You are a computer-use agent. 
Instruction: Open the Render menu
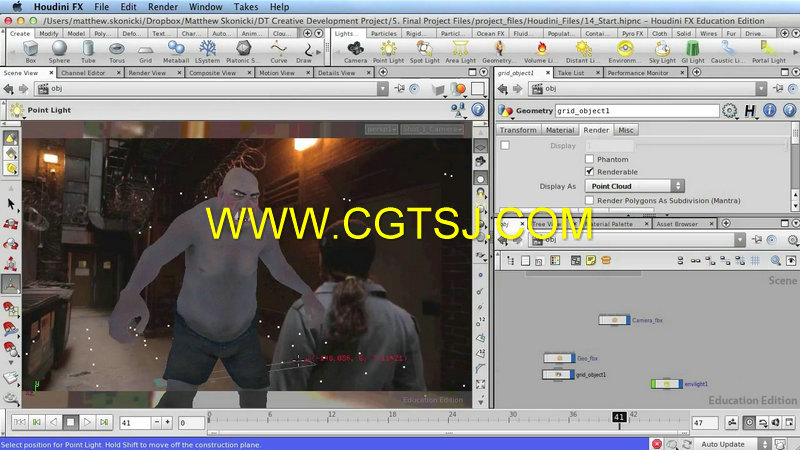163,7
